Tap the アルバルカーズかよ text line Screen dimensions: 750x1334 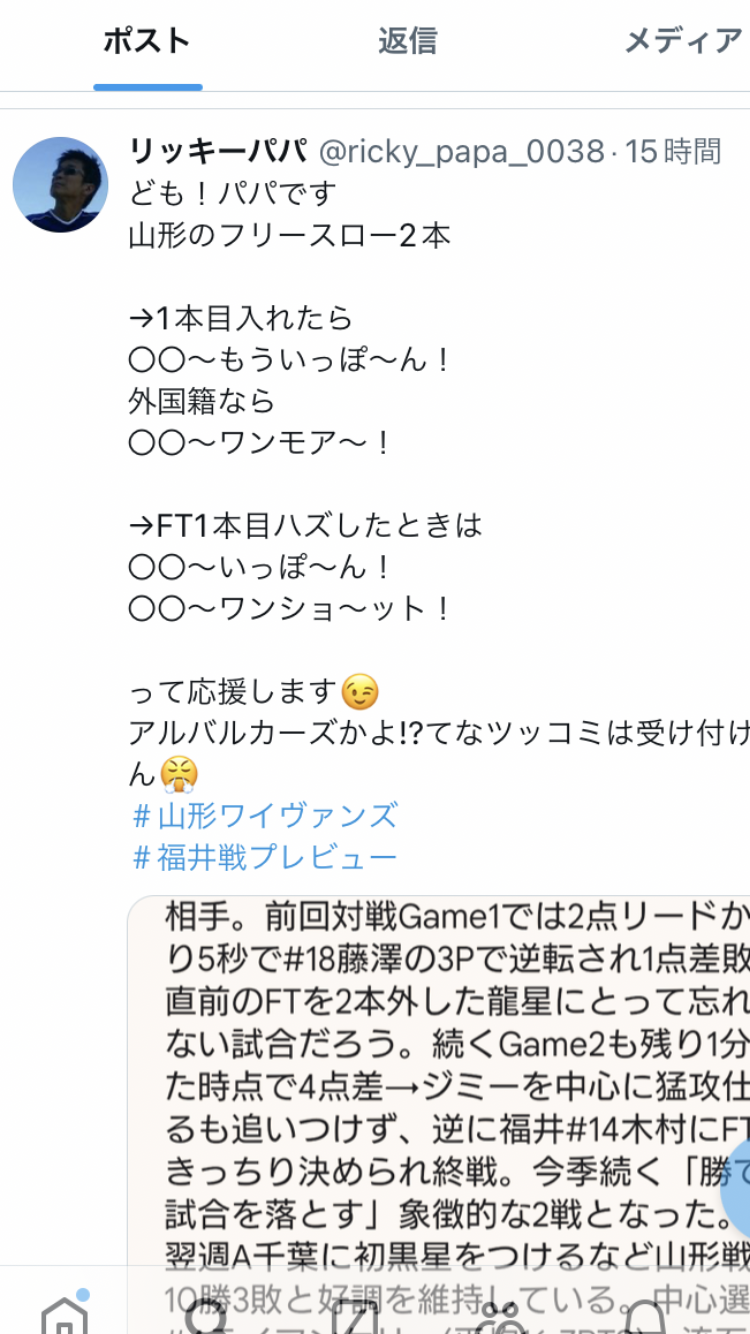[439, 734]
